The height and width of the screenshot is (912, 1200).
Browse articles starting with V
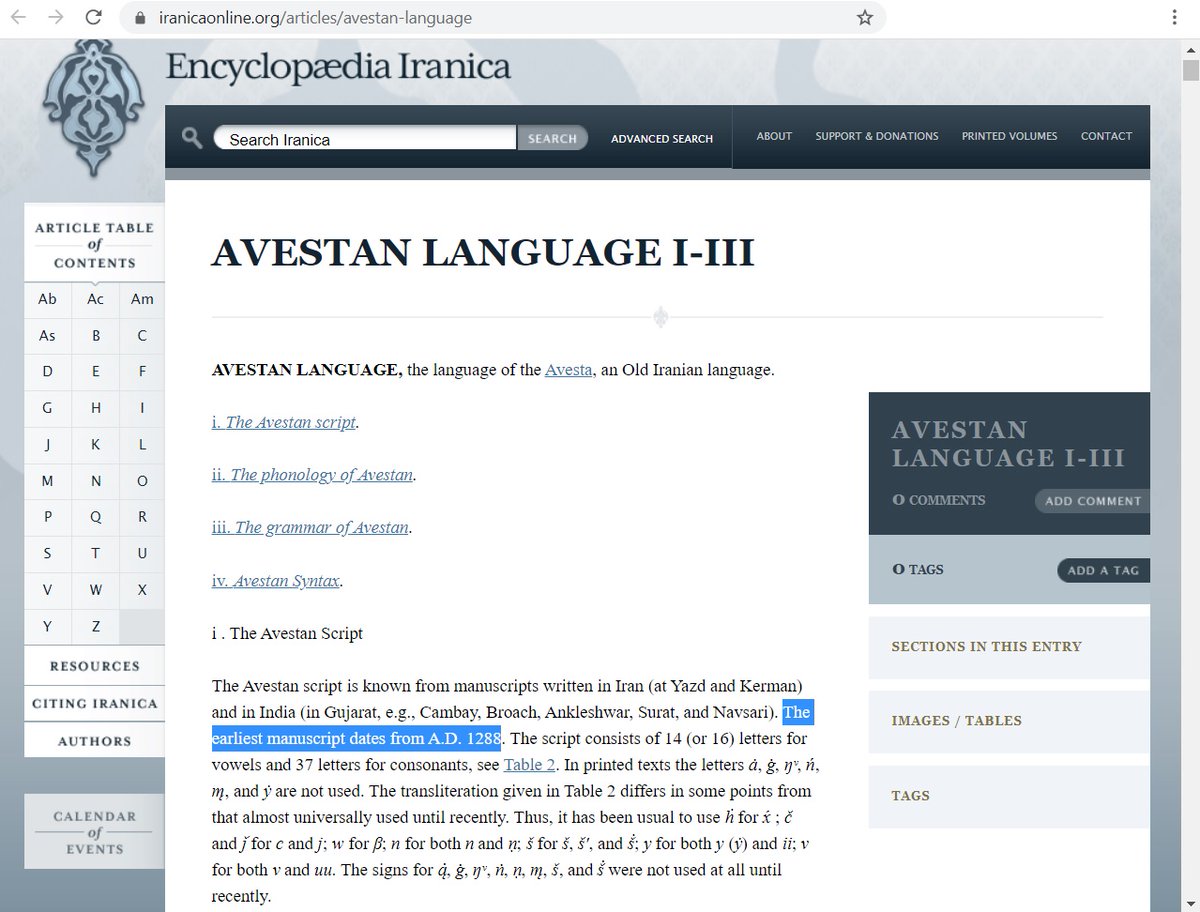pos(47,590)
